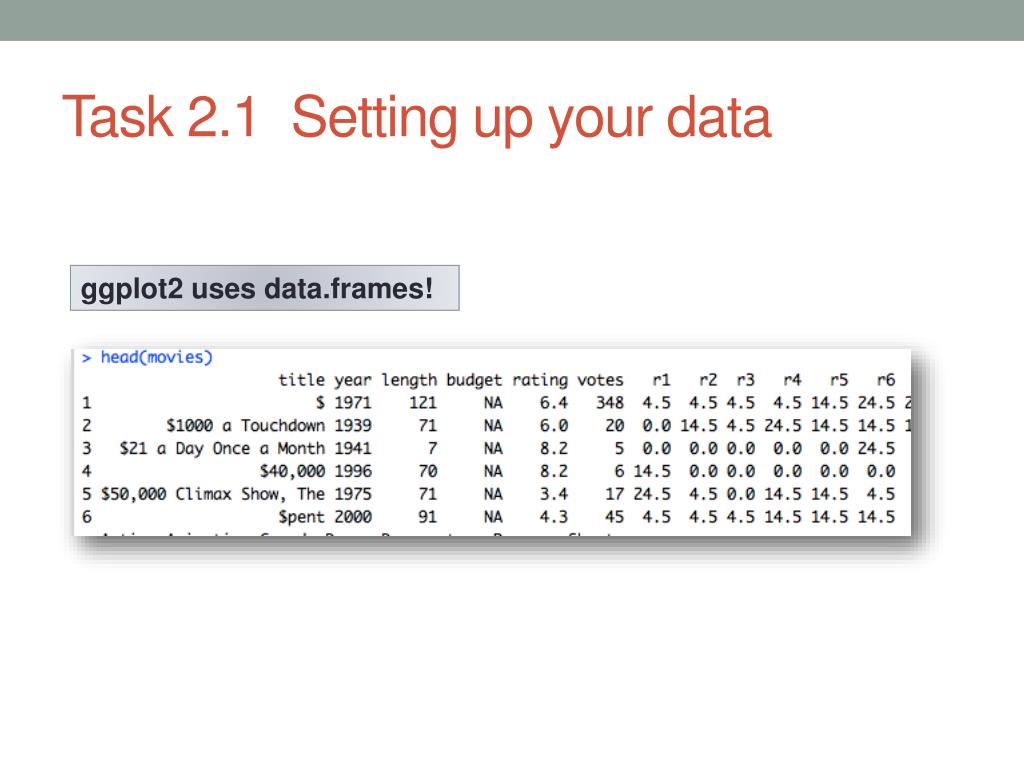
Task: Click the votes value '348'
Action: coord(610,403)
